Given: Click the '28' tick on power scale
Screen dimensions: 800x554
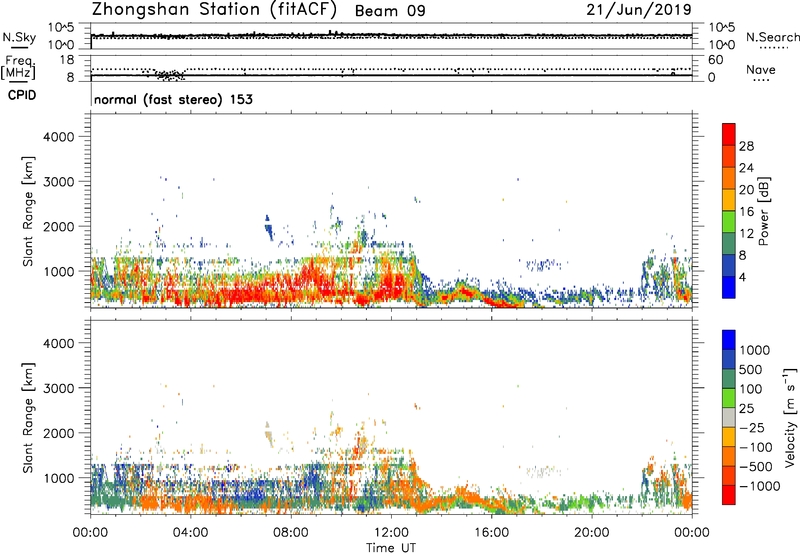Looking at the screenshot, I should [746, 146].
